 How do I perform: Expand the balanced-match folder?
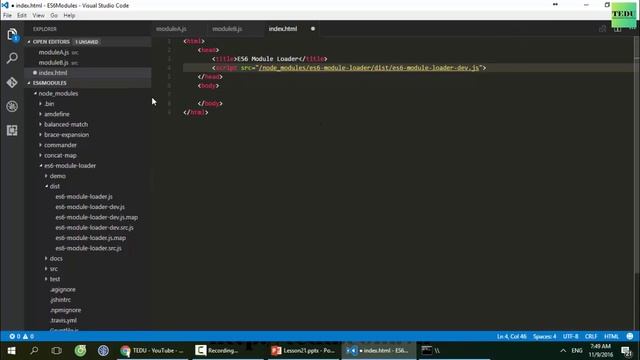[66, 124]
